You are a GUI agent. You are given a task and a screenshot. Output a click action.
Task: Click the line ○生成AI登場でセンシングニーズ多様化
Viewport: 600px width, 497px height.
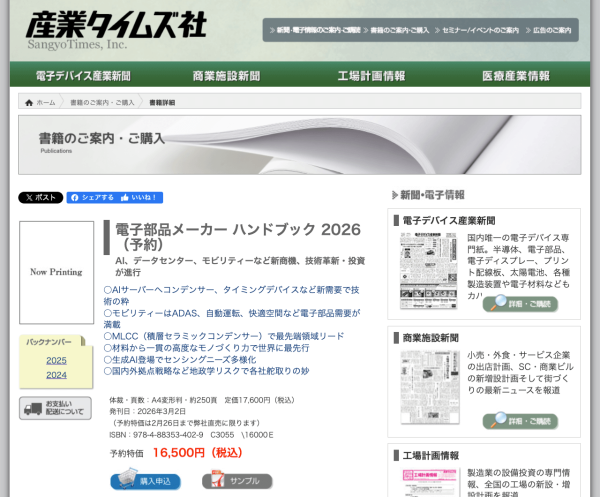180,360
